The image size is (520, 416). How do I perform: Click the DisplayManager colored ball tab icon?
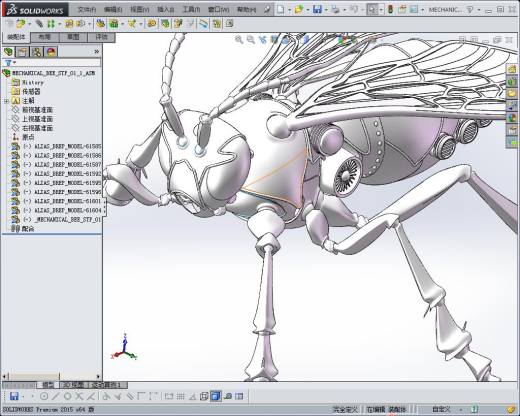(x=51, y=52)
